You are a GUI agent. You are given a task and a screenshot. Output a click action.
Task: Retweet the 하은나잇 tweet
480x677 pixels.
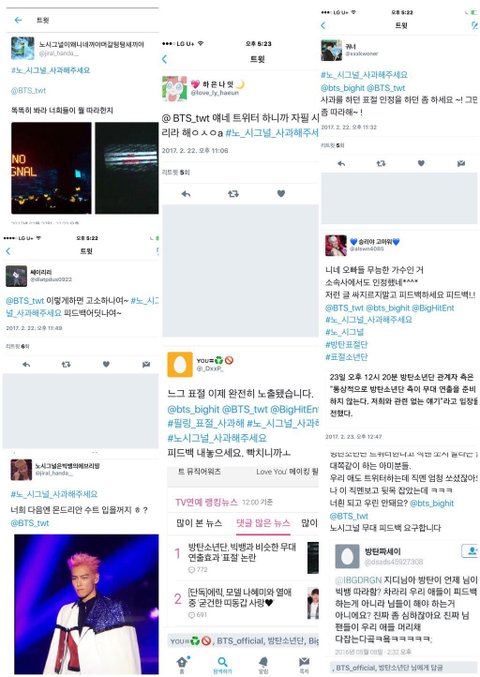coord(233,194)
